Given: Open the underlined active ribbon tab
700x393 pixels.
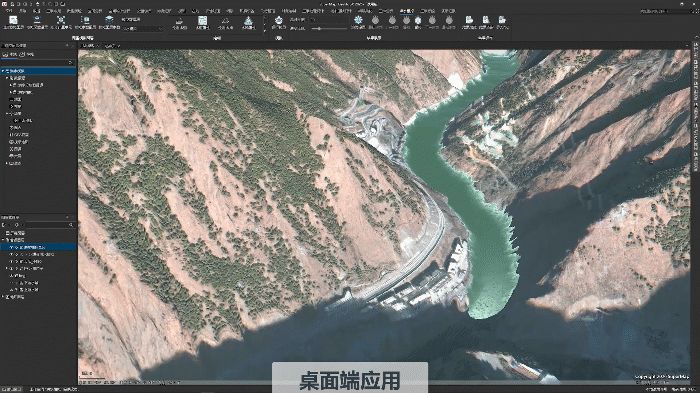Looking at the screenshot, I should coord(406,11).
